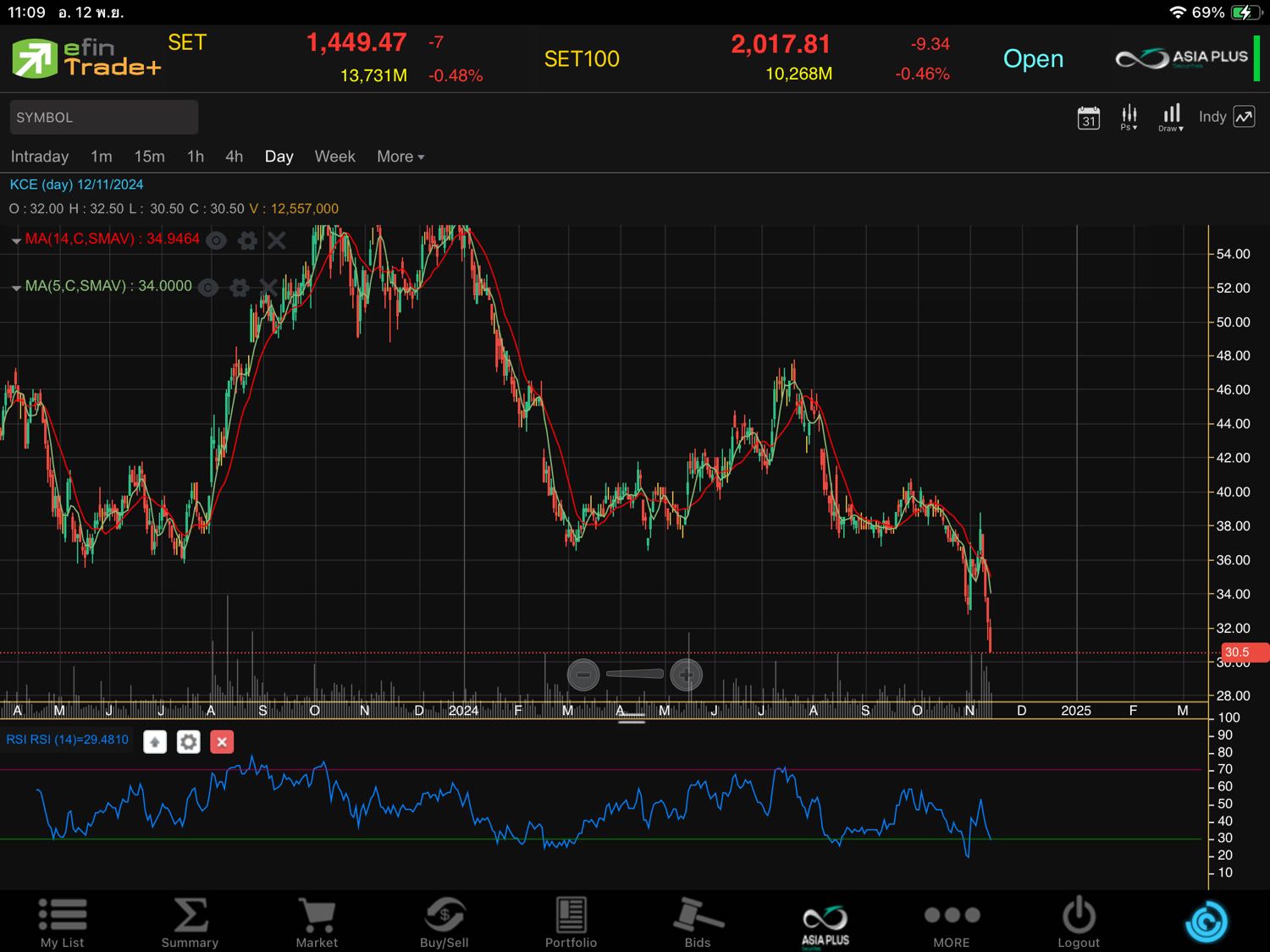The height and width of the screenshot is (952, 1270).
Task: Open My List tab
Action: 63,922
